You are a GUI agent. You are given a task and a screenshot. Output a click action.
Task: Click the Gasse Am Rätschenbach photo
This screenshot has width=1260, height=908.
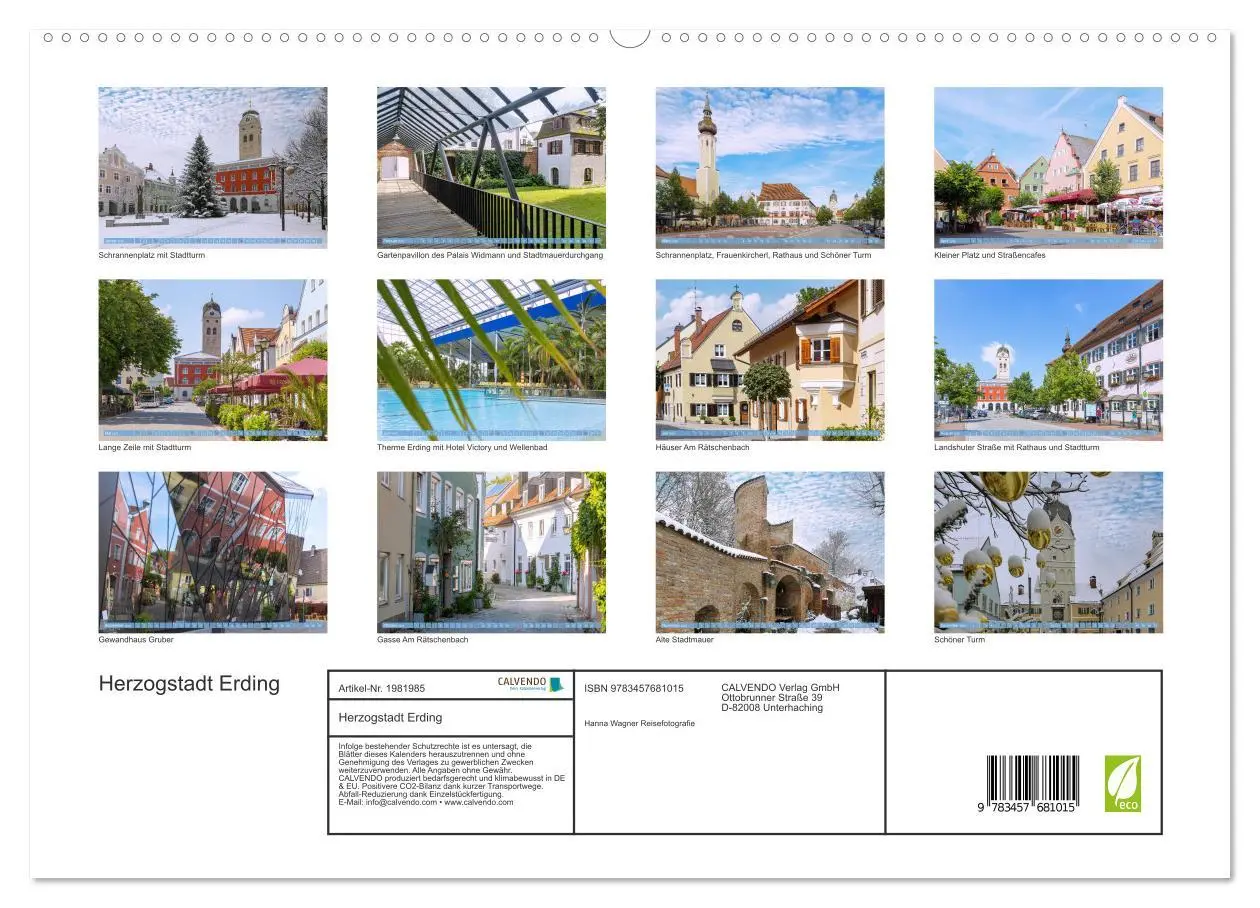coord(491,552)
